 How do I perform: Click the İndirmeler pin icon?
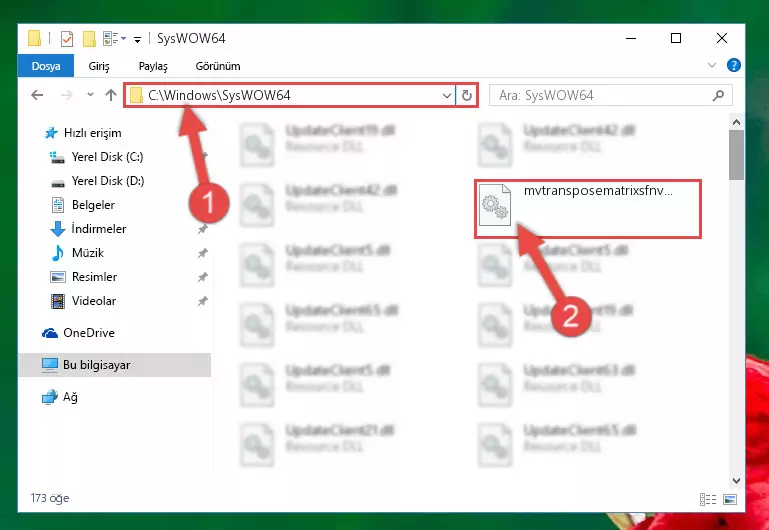tap(202, 229)
